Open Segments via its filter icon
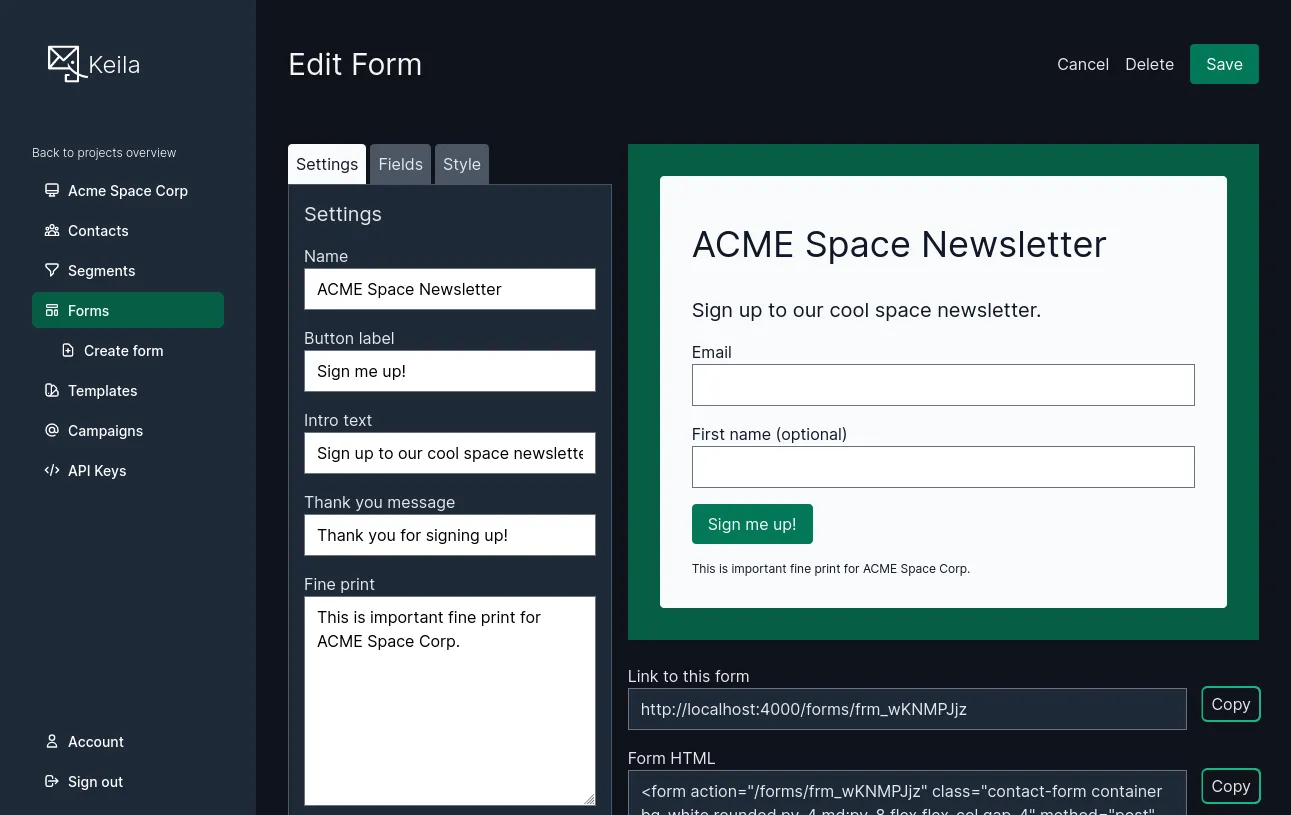This screenshot has width=1291, height=815. coord(52,270)
